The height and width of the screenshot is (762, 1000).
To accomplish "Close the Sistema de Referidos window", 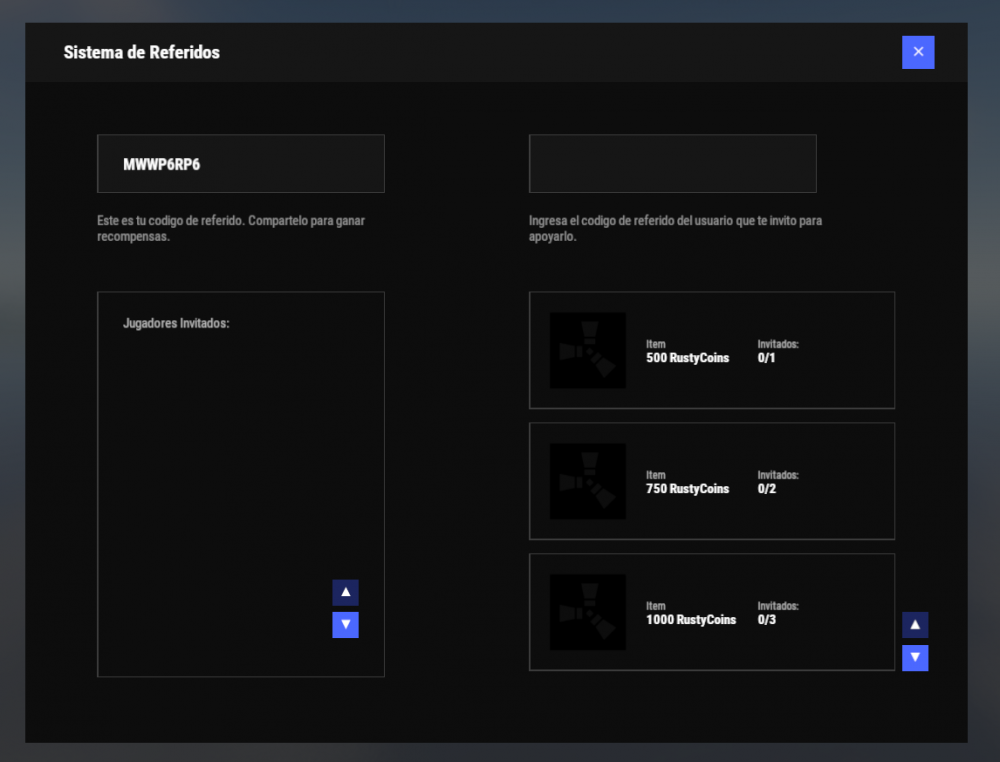I will (917, 52).
